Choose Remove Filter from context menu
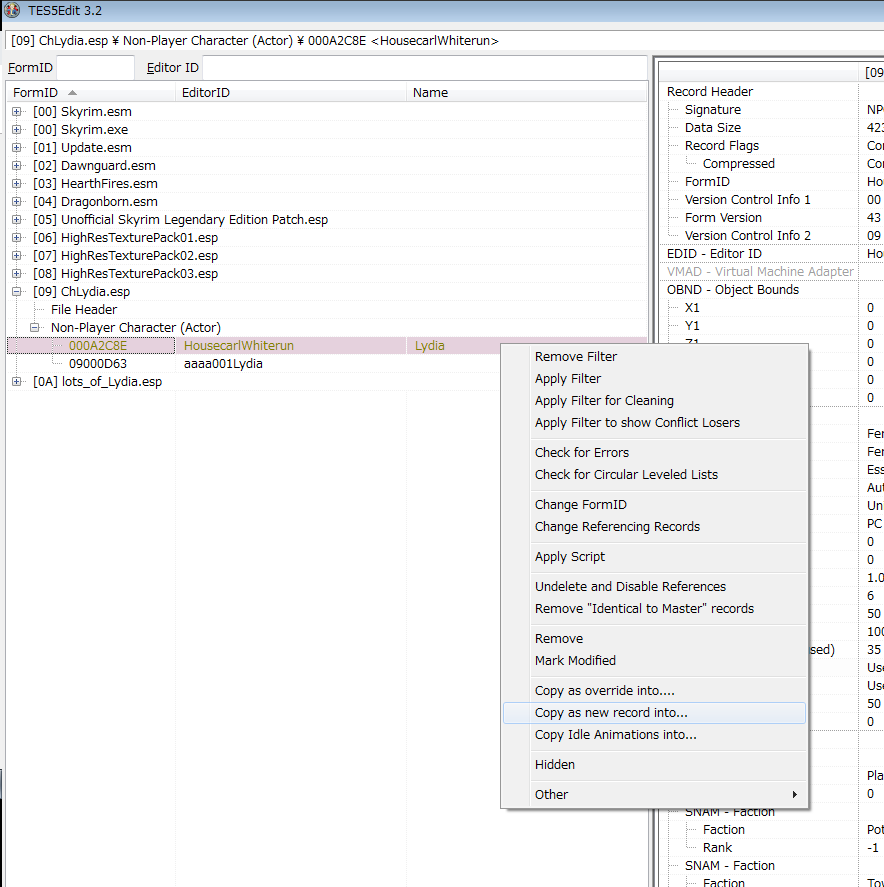The height and width of the screenshot is (887, 884). click(654, 357)
